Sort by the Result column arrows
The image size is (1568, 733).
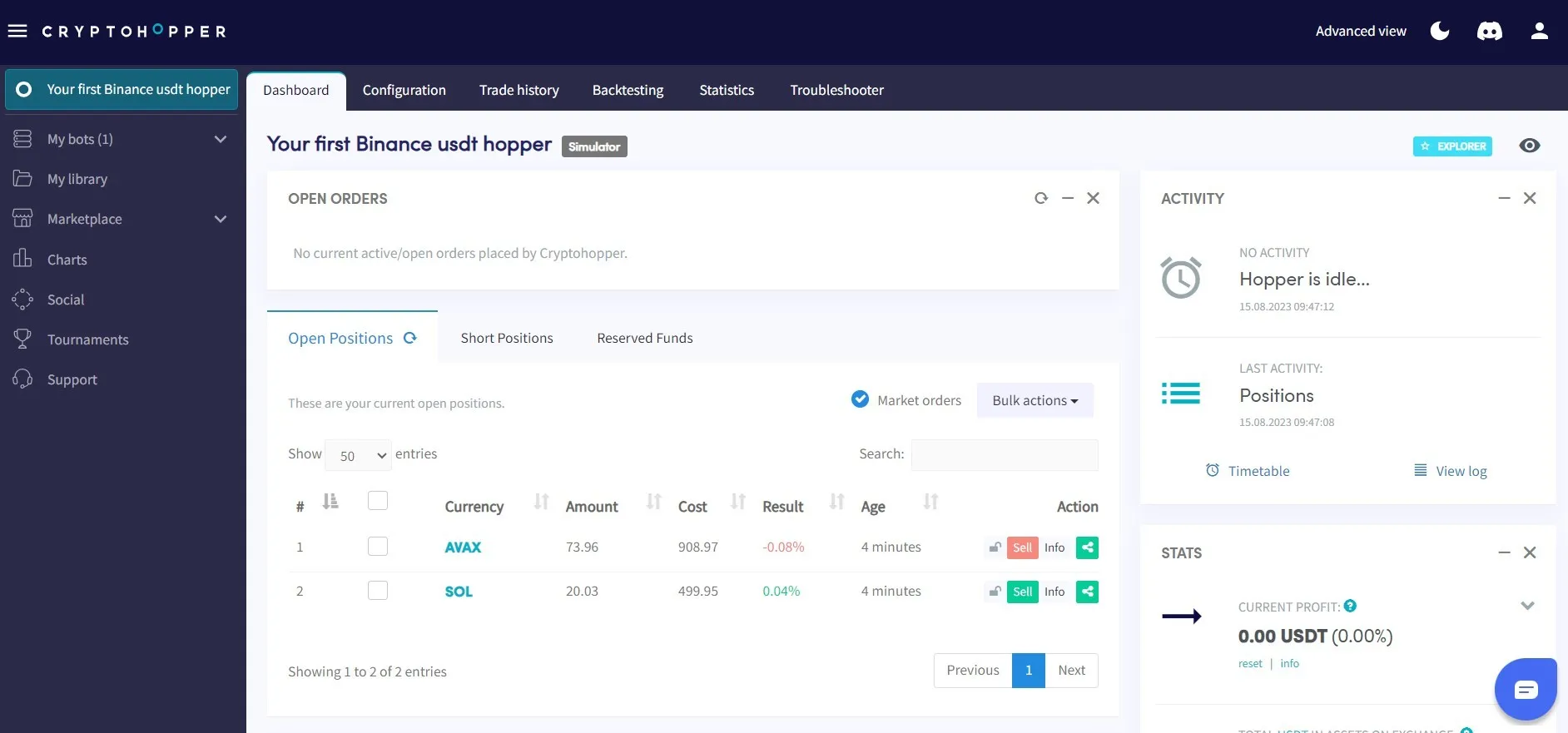click(x=837, y=502)
